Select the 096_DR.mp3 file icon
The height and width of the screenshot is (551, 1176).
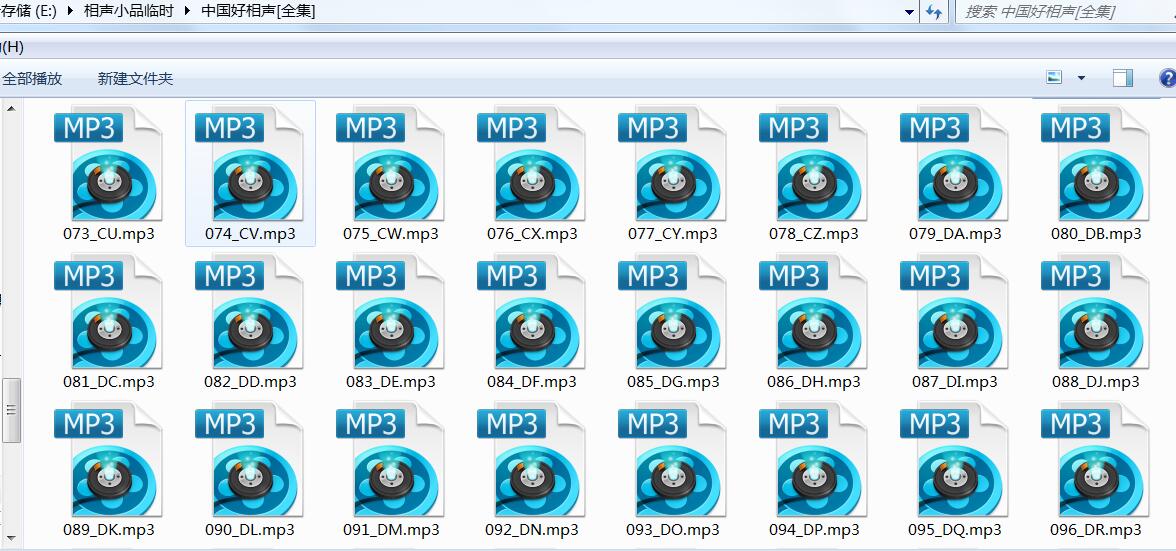point(1095,460)
